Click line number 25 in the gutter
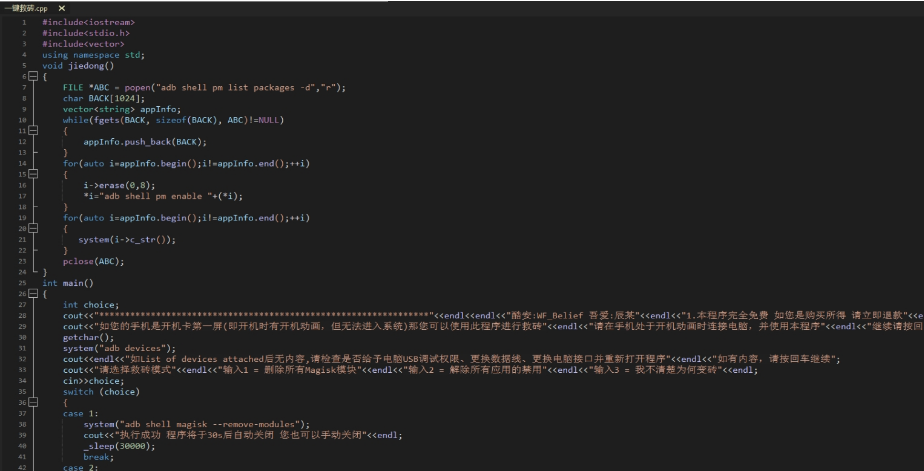This screenshot has width=924, height=471. (x=21, y=283)
